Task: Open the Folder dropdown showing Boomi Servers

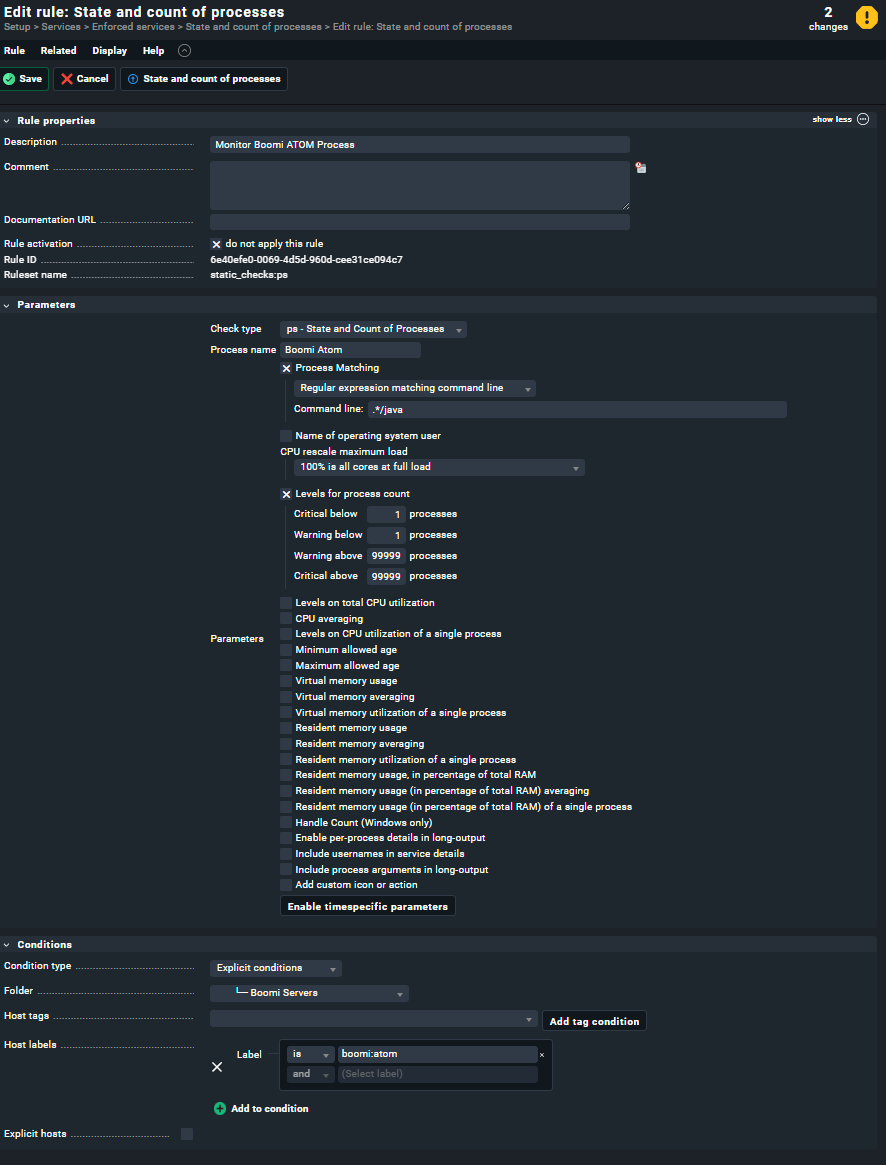Action: [x=309, y=994]
